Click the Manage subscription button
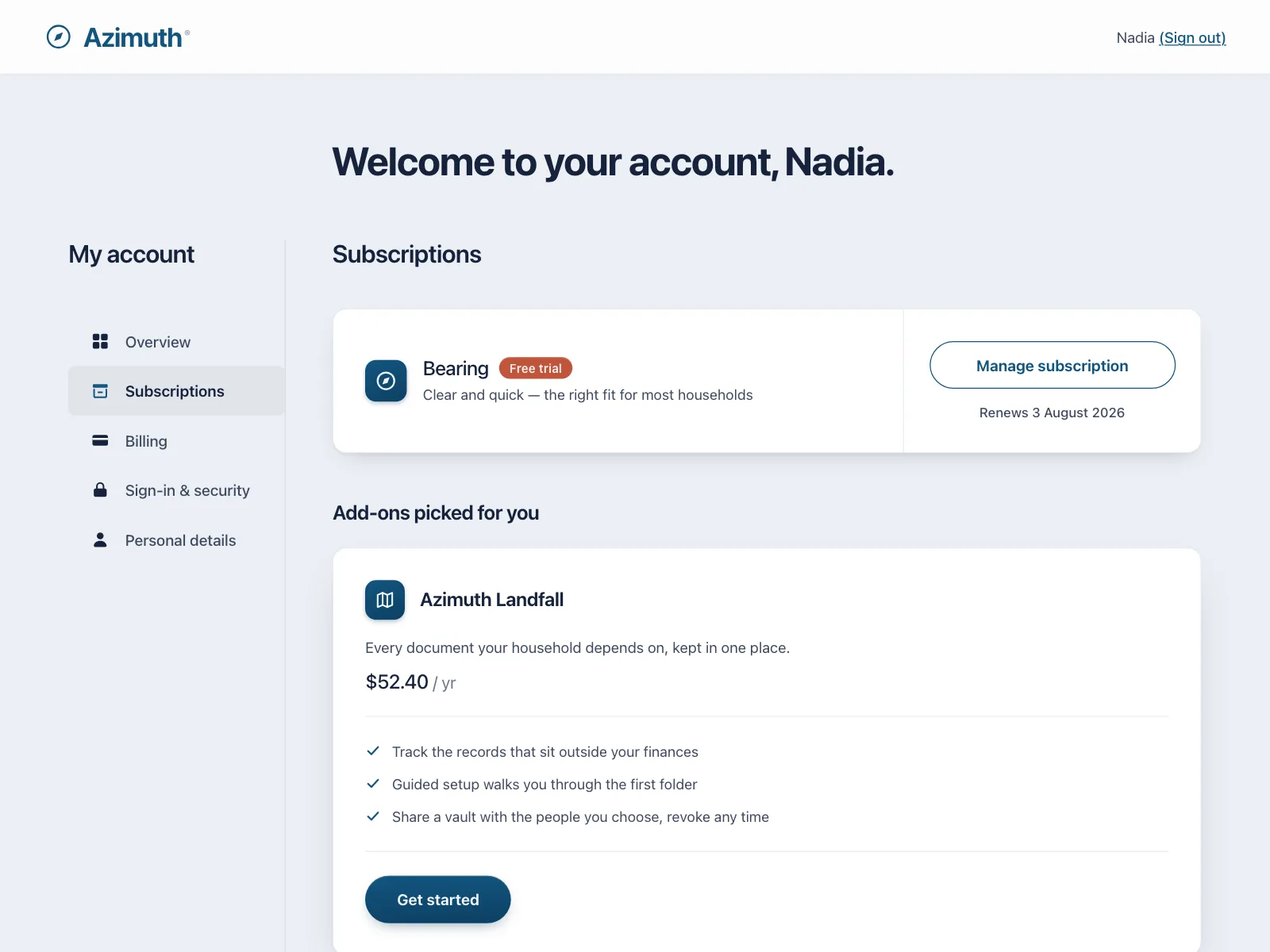The width and height of the screenshot is (1270, 952). click(x=1053, y=365)
